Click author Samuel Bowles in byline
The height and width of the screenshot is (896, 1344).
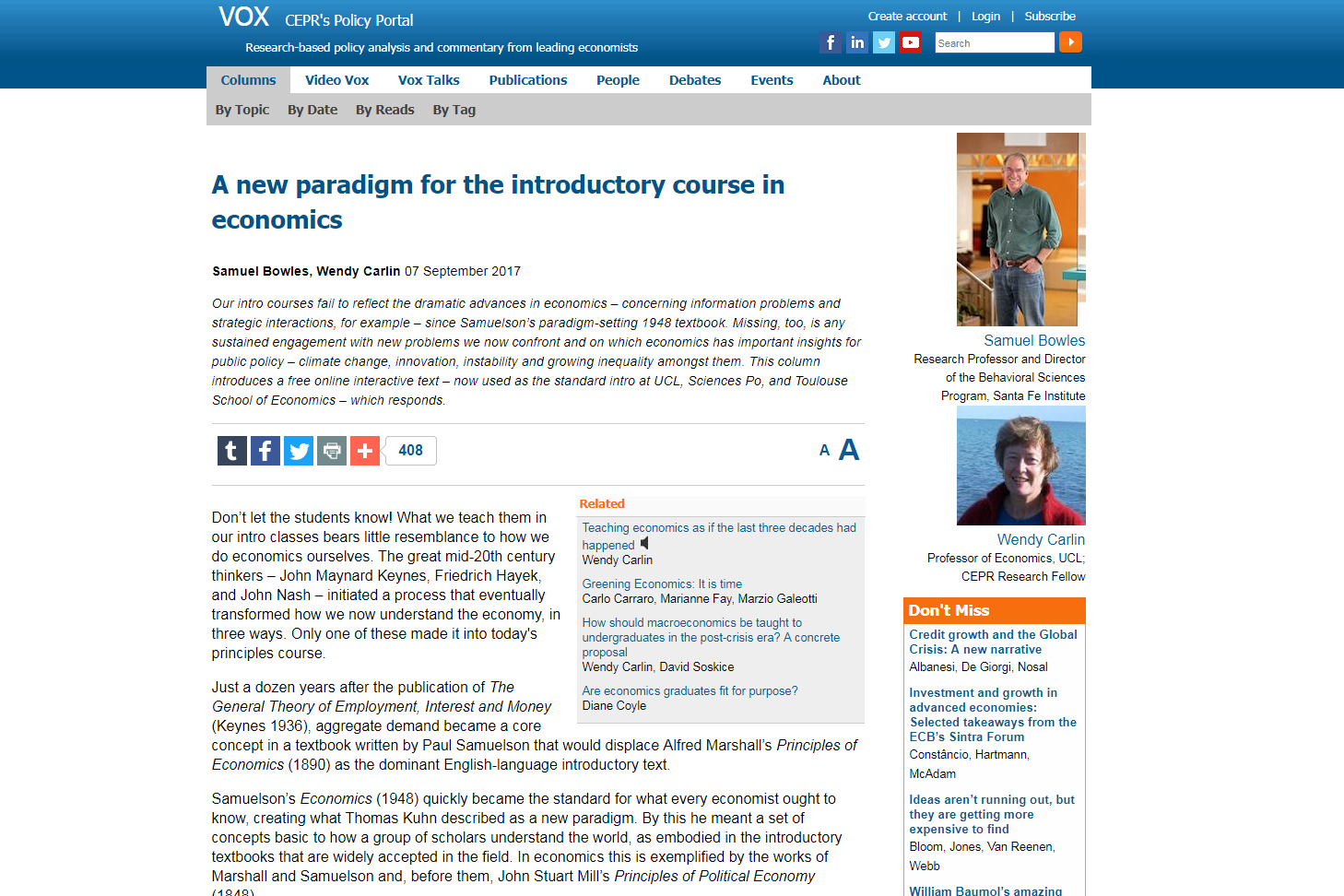[x=261, y=271]
